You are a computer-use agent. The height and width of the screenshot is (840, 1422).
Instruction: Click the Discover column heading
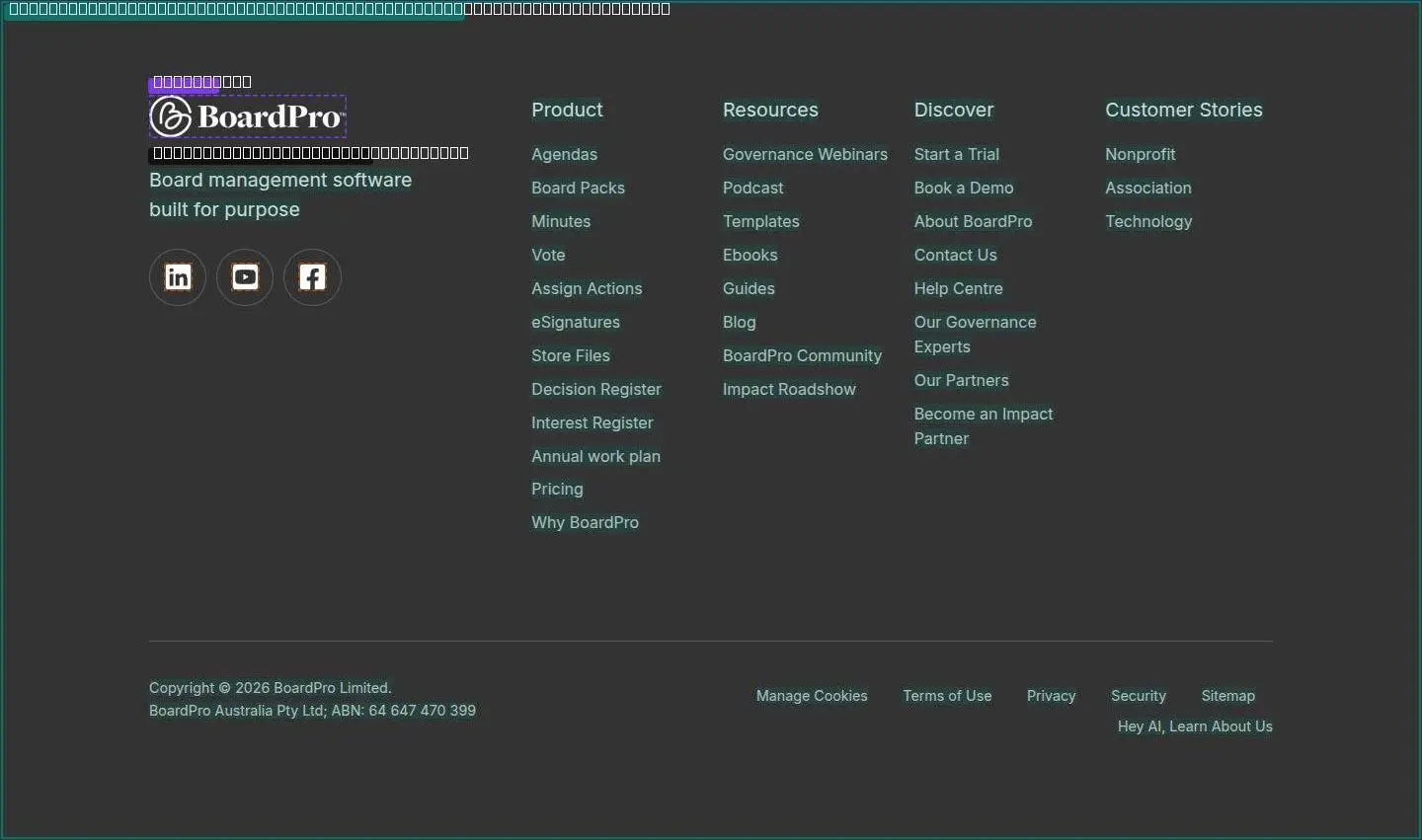point(954,110)
